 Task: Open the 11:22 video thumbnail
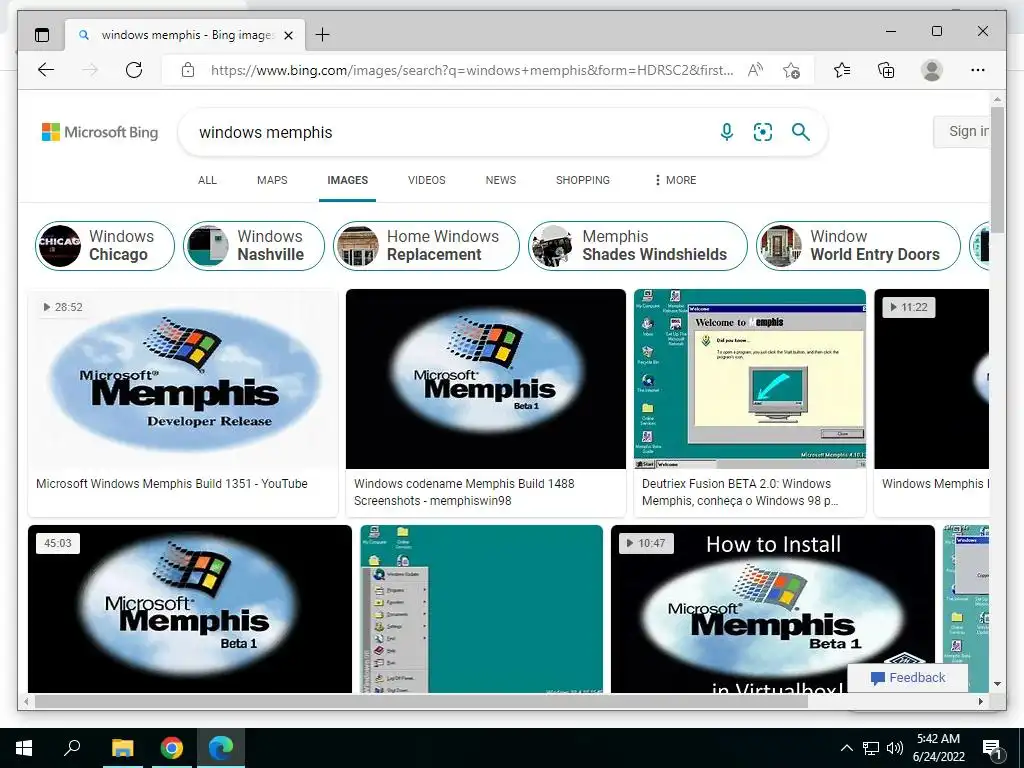931,379
